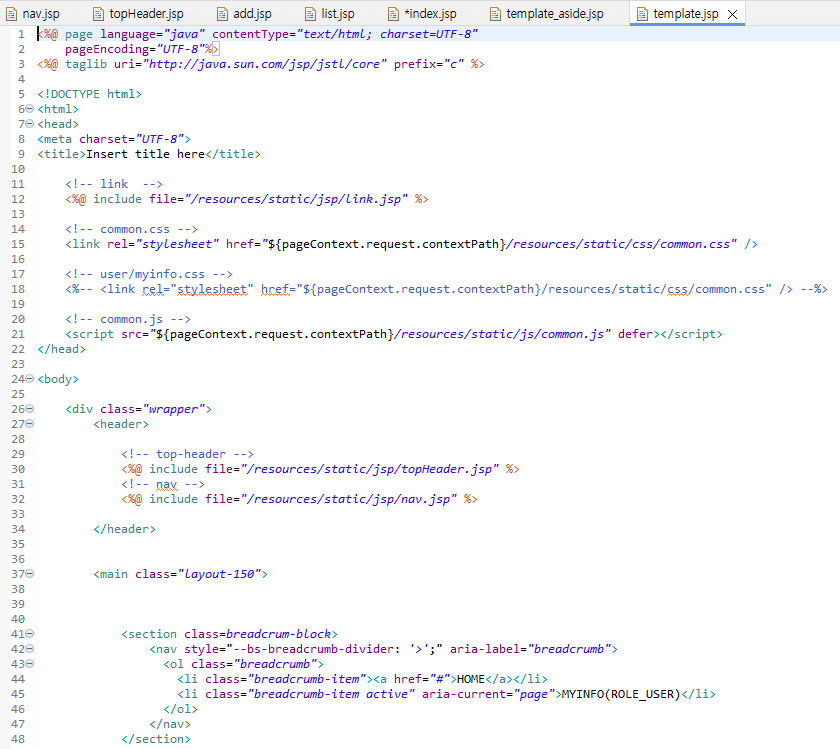Viewport: 840px width, 749px height.
Task: Fold the section block at line 41
Action: point(30,634)
